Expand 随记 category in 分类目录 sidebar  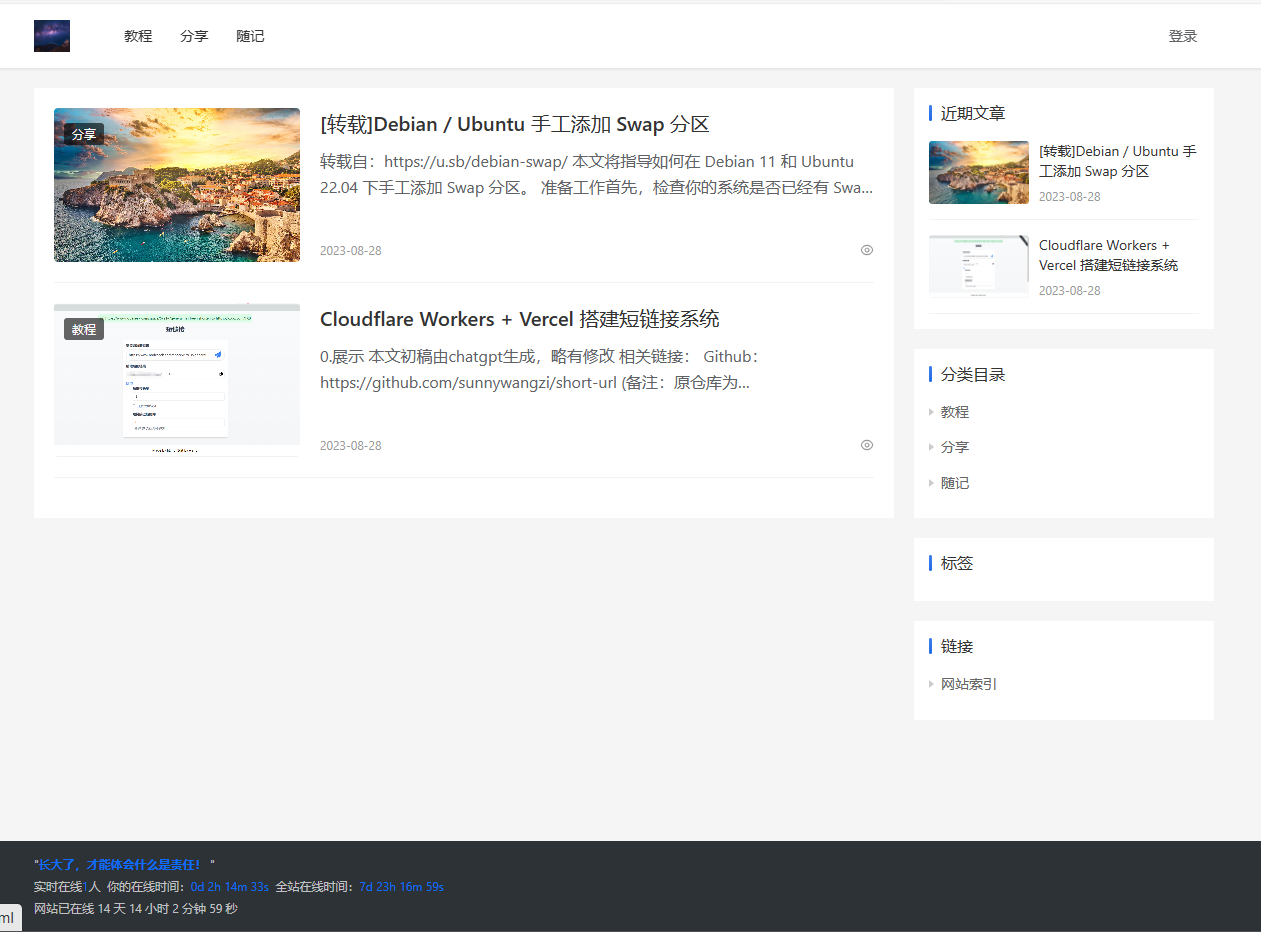[954, 483]
